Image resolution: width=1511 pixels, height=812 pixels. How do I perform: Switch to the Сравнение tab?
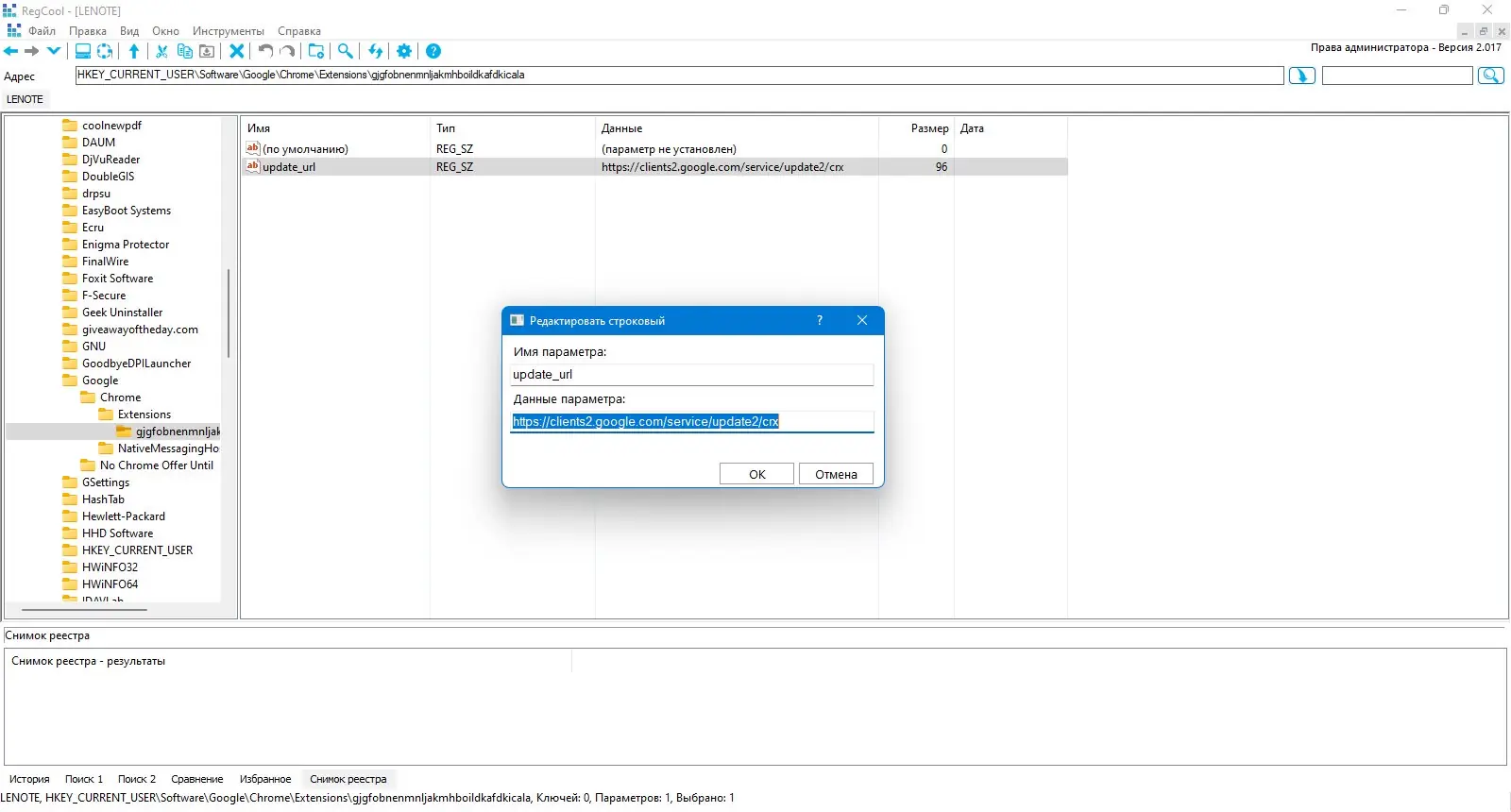(197, 779)
